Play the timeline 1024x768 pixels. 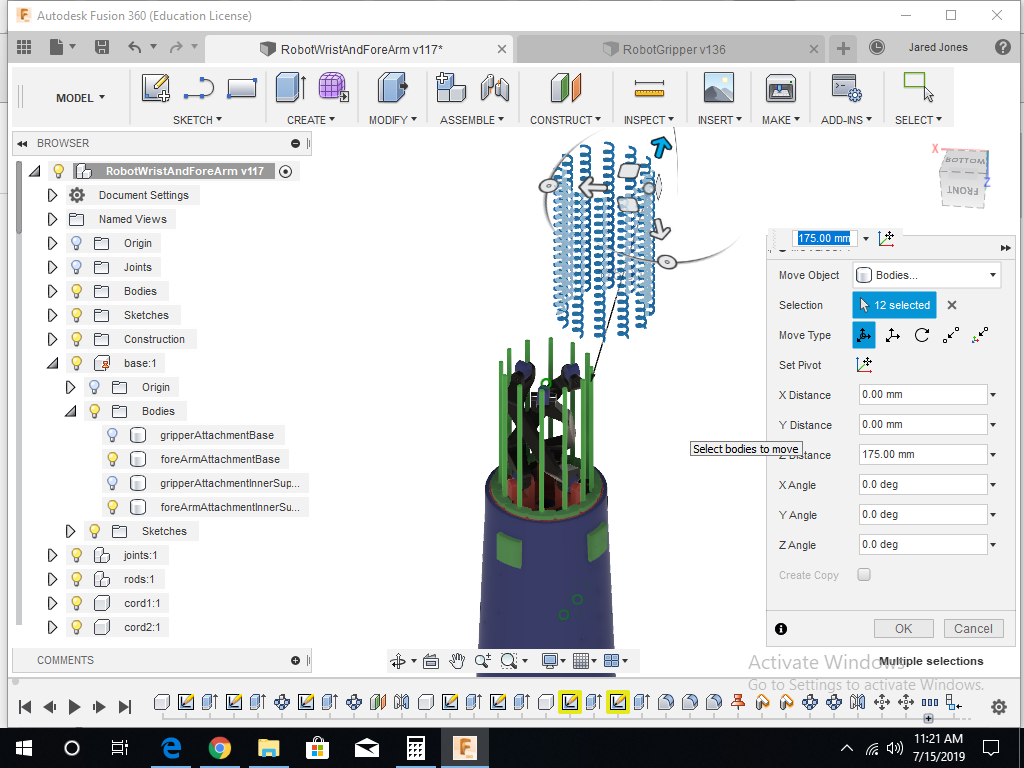[74, 707]
